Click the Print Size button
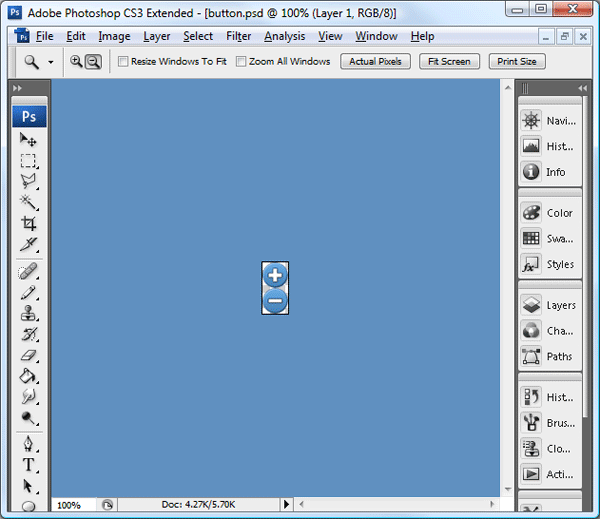 pyautogui.click(x=516, y=61)
